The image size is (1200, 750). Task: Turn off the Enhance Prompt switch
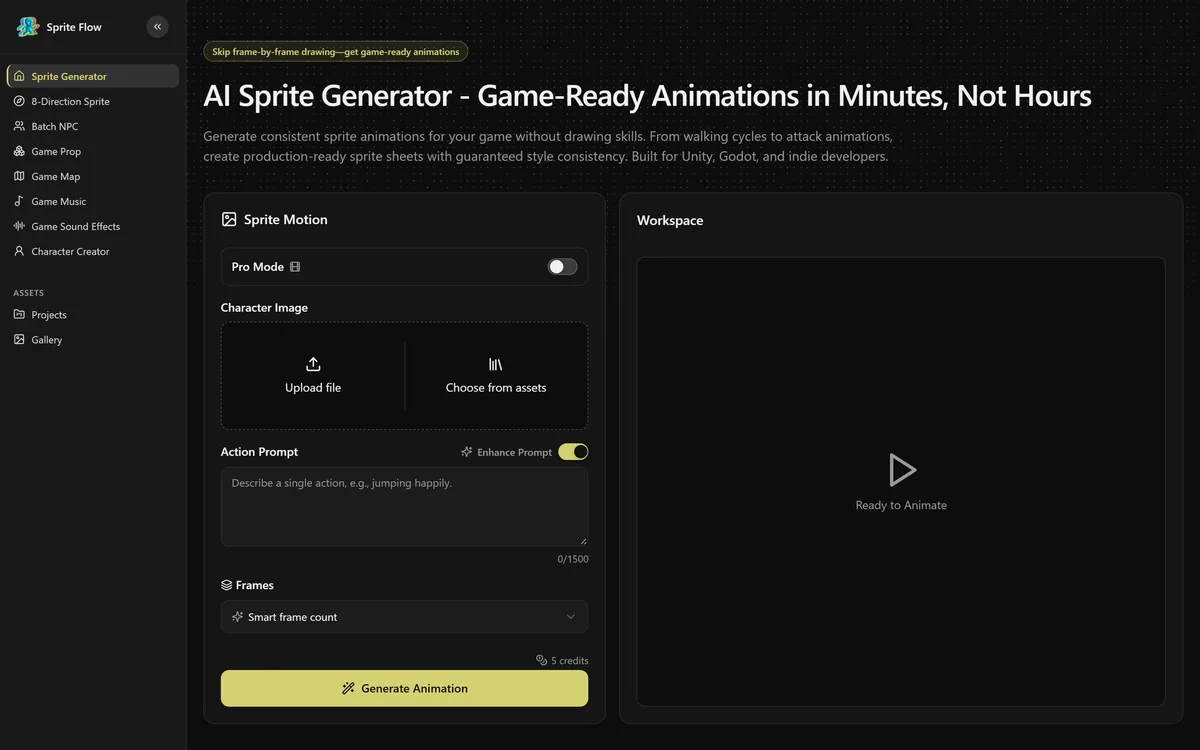573,452
